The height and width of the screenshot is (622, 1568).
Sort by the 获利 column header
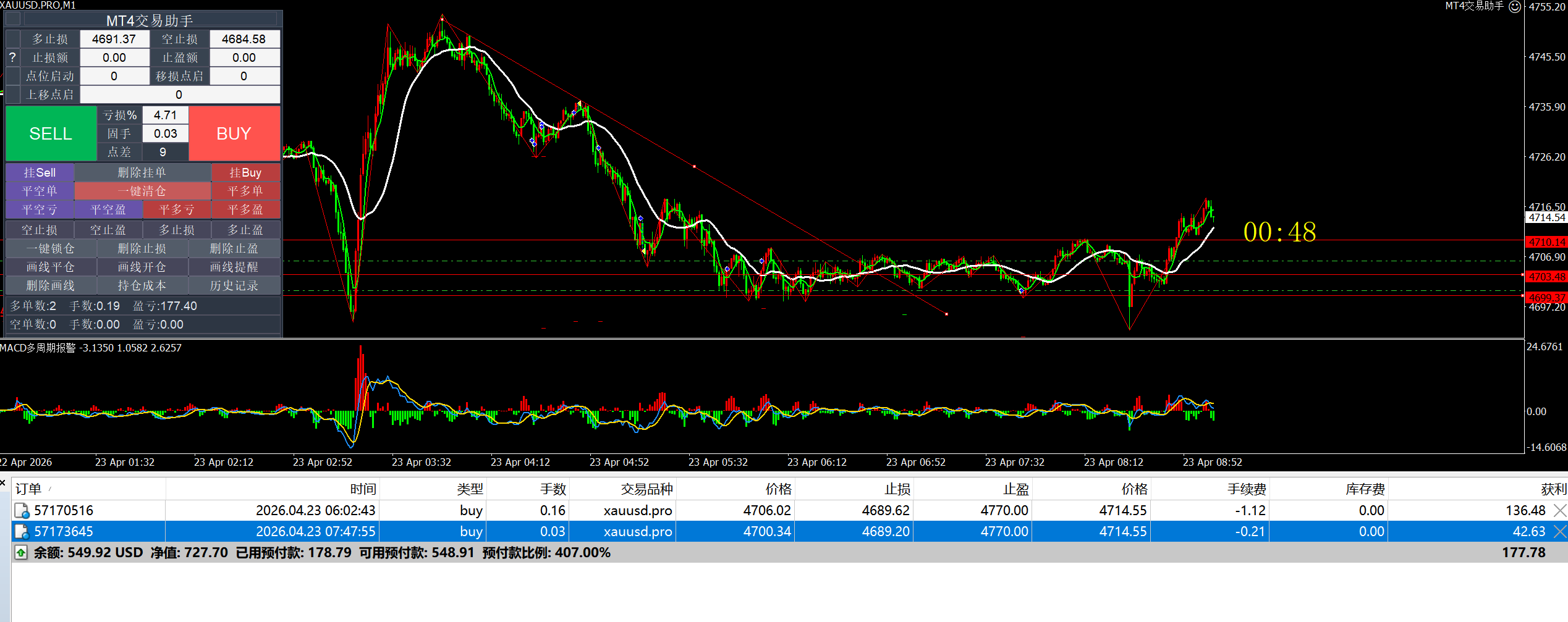click(1478, 489)
